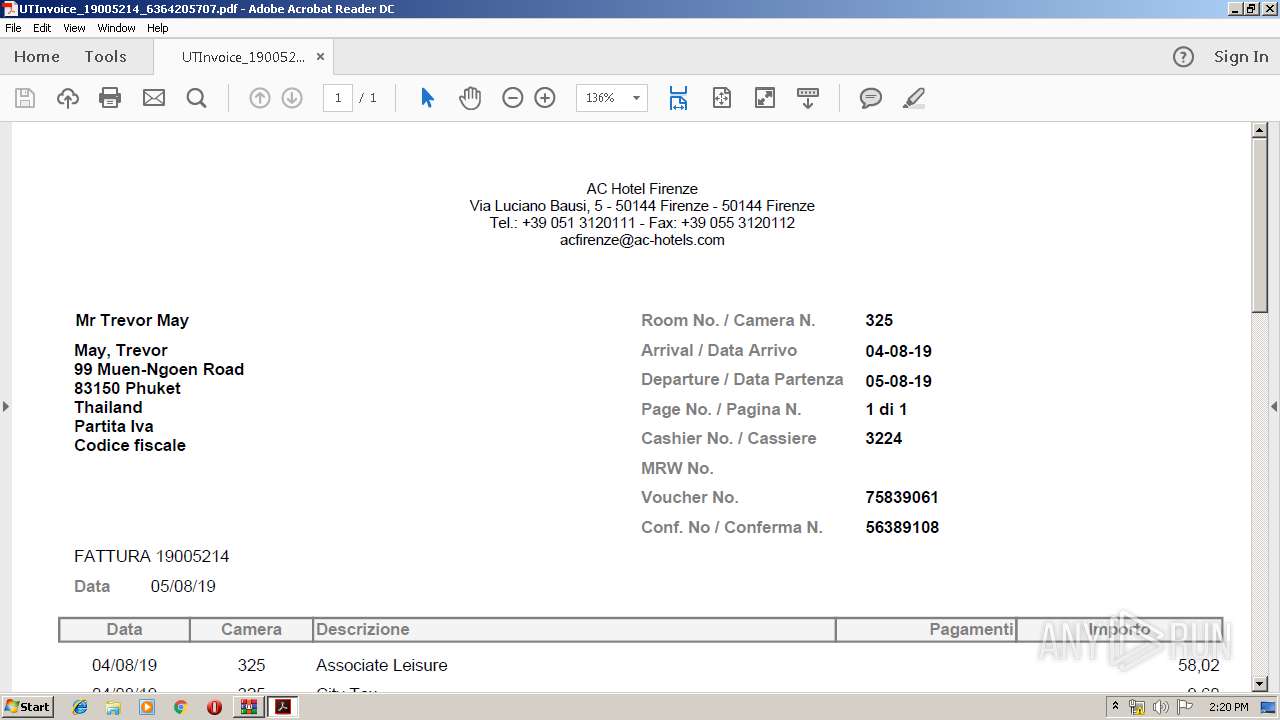Click the arrival date 04-08-19

[x=899, y=351]
